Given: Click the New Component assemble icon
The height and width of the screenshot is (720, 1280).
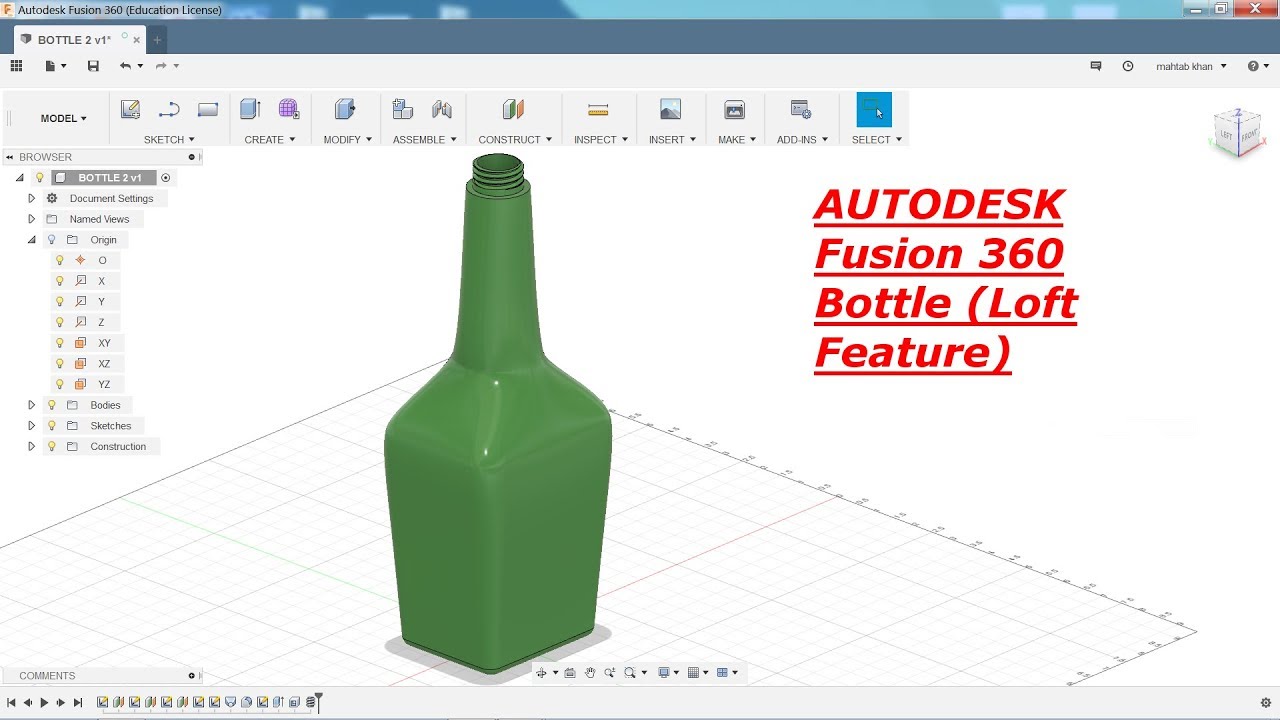Looking at the screenshot, I should pyautogui.click(x=403, y=110).
